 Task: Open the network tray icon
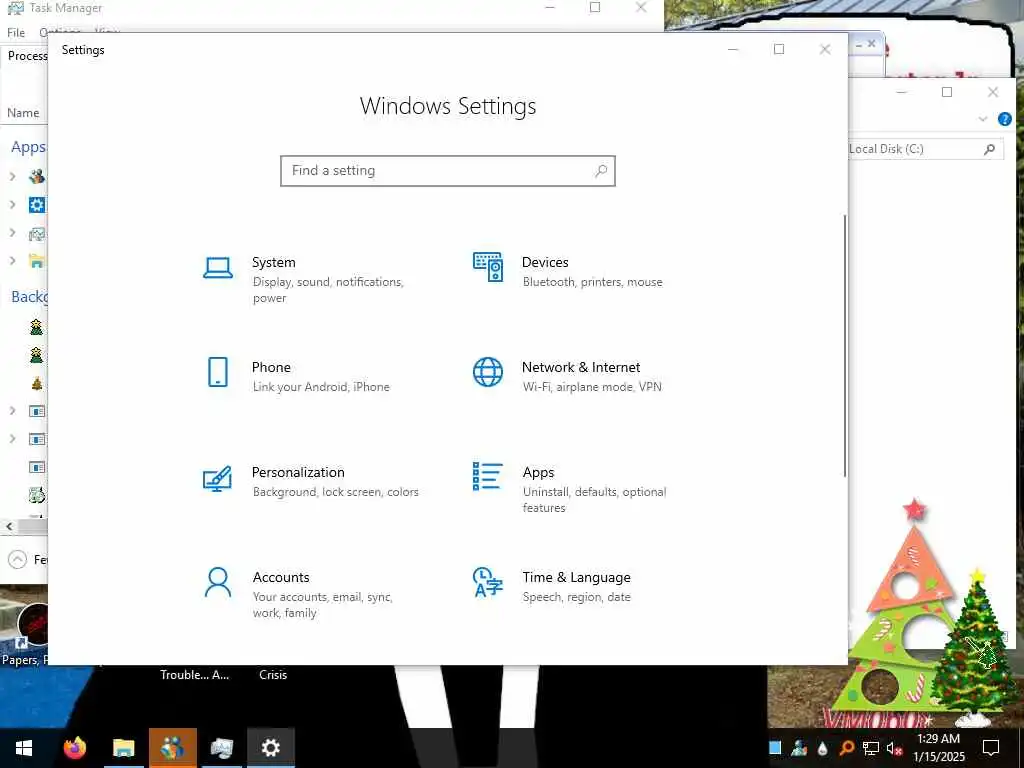click(871, 748)
